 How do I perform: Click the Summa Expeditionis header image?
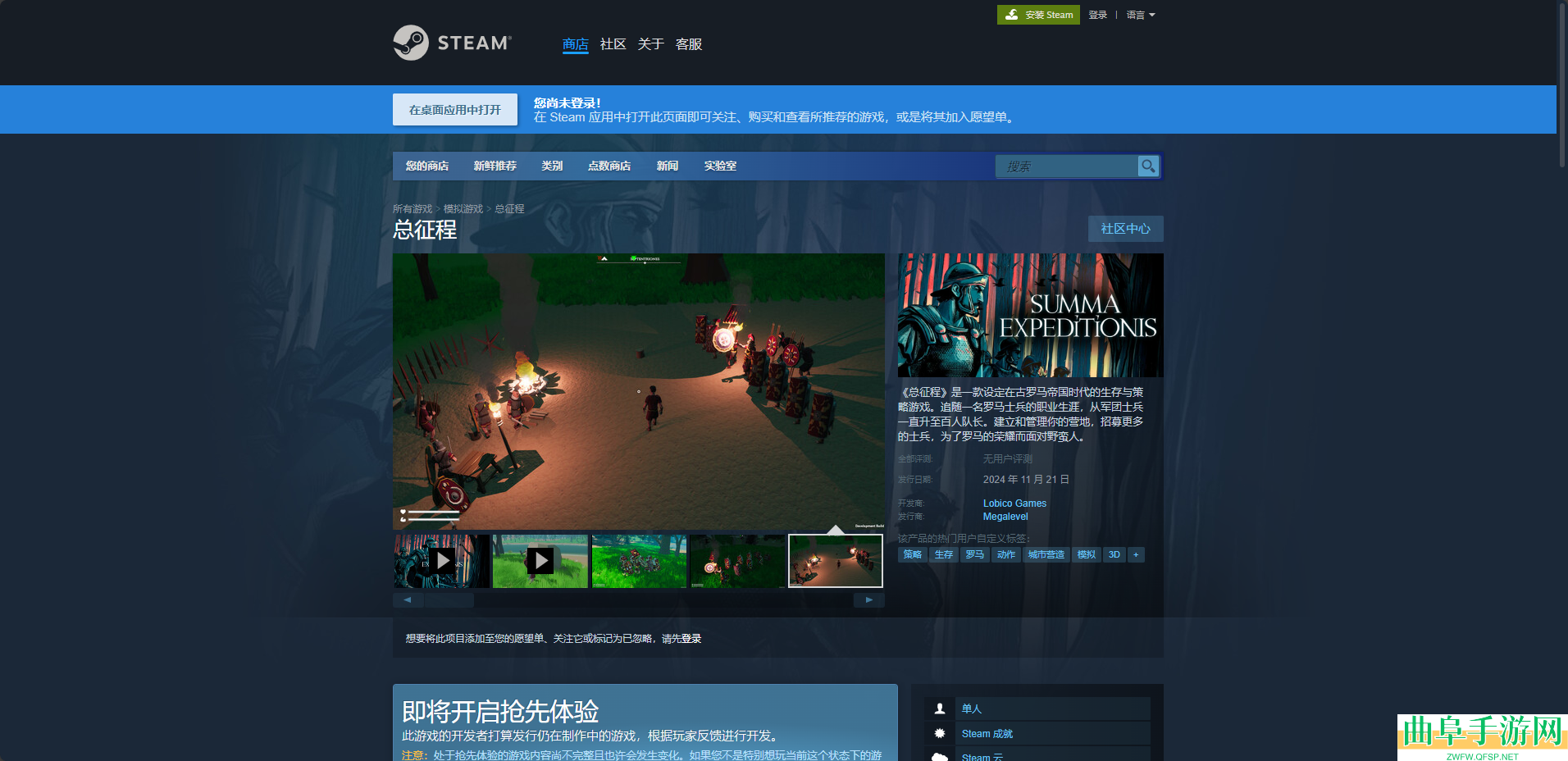tap(1031, 315)
